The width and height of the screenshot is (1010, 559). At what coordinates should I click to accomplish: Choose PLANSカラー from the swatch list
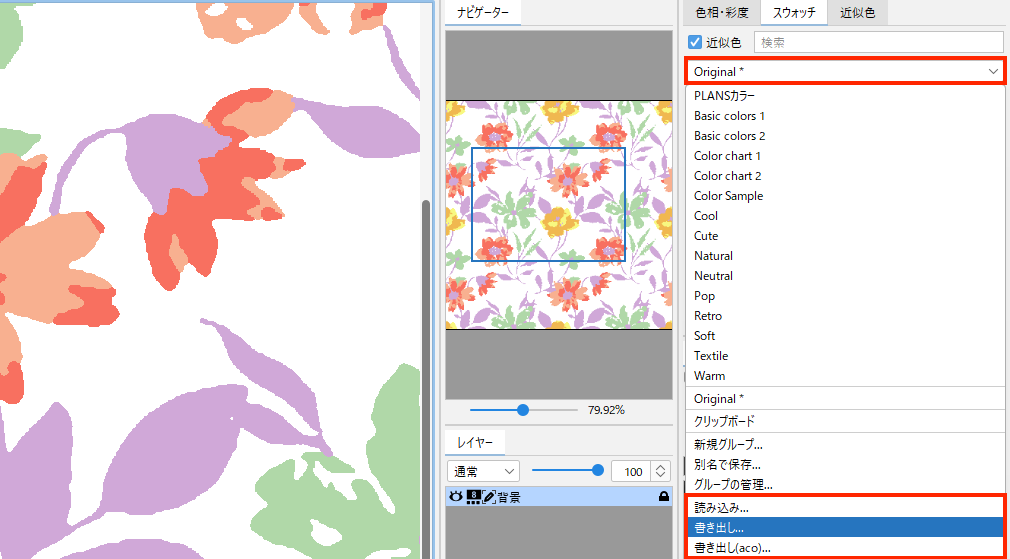(x=846, y=96)
